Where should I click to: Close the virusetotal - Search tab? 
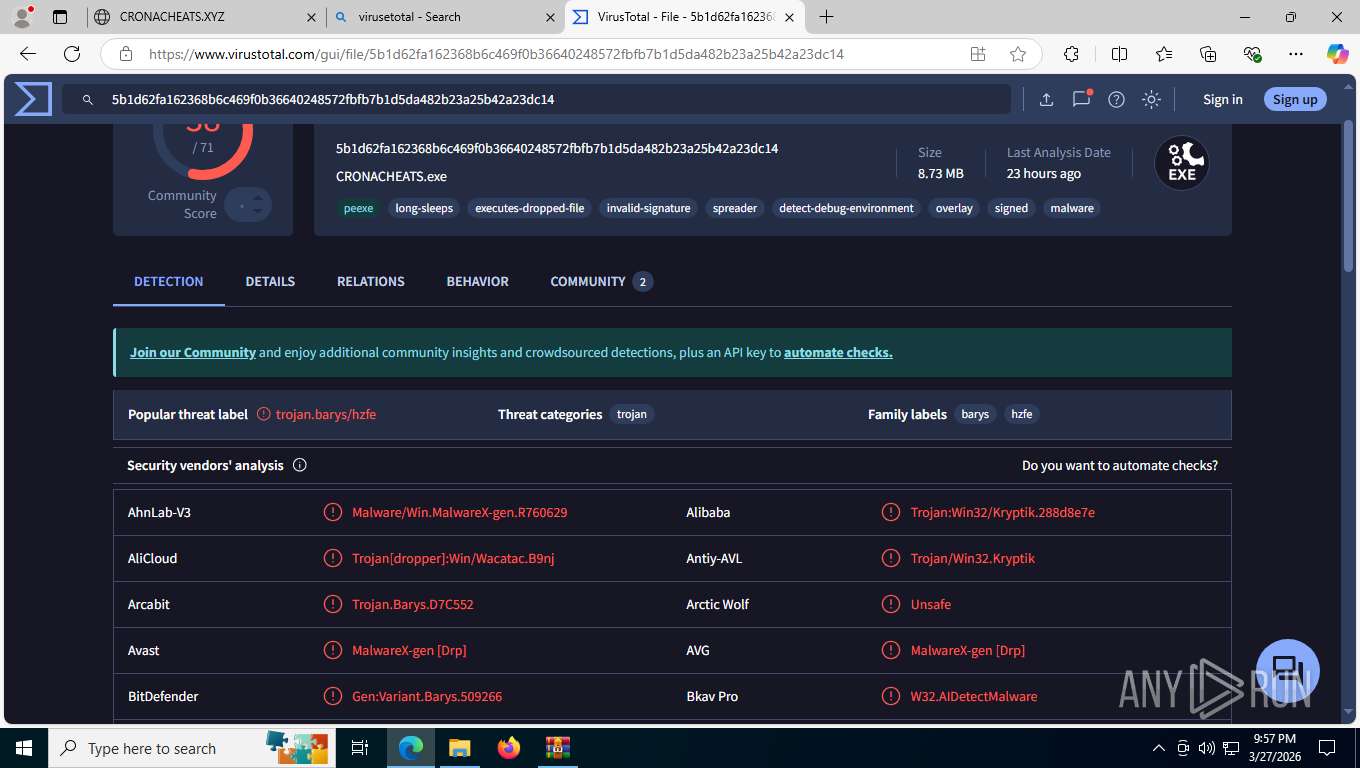549,17
